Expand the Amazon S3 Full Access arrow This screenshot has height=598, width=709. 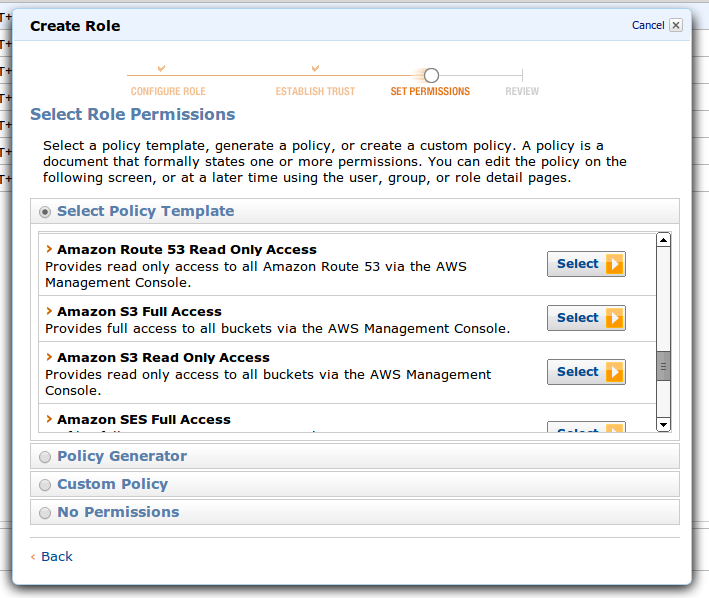click(49, 311)
